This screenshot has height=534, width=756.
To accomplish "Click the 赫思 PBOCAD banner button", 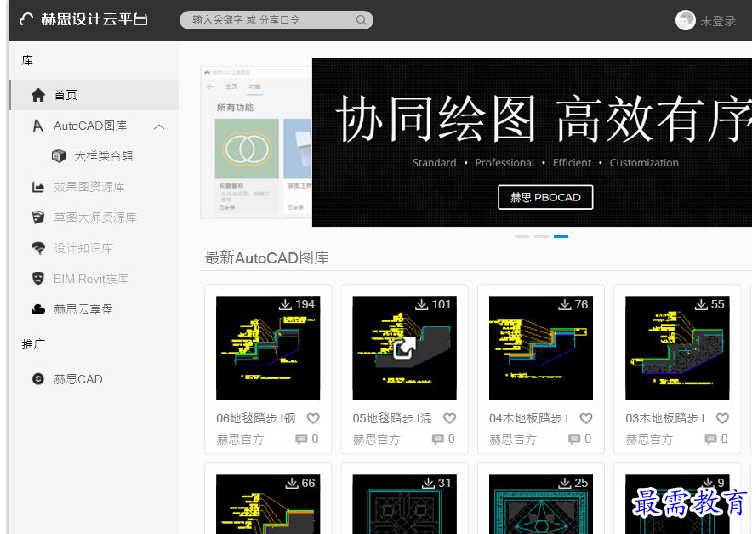I will coord(545,197).
